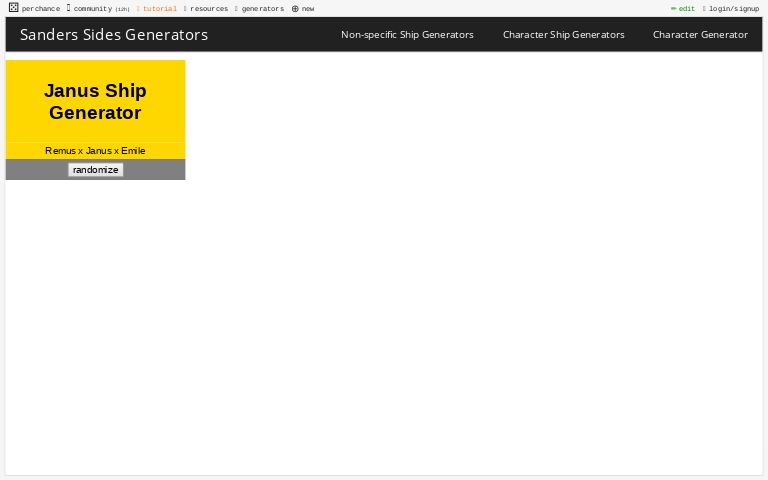
Task: Open Character Ship Generators menu
Action: pyautogui.click(x=563, y=35)
